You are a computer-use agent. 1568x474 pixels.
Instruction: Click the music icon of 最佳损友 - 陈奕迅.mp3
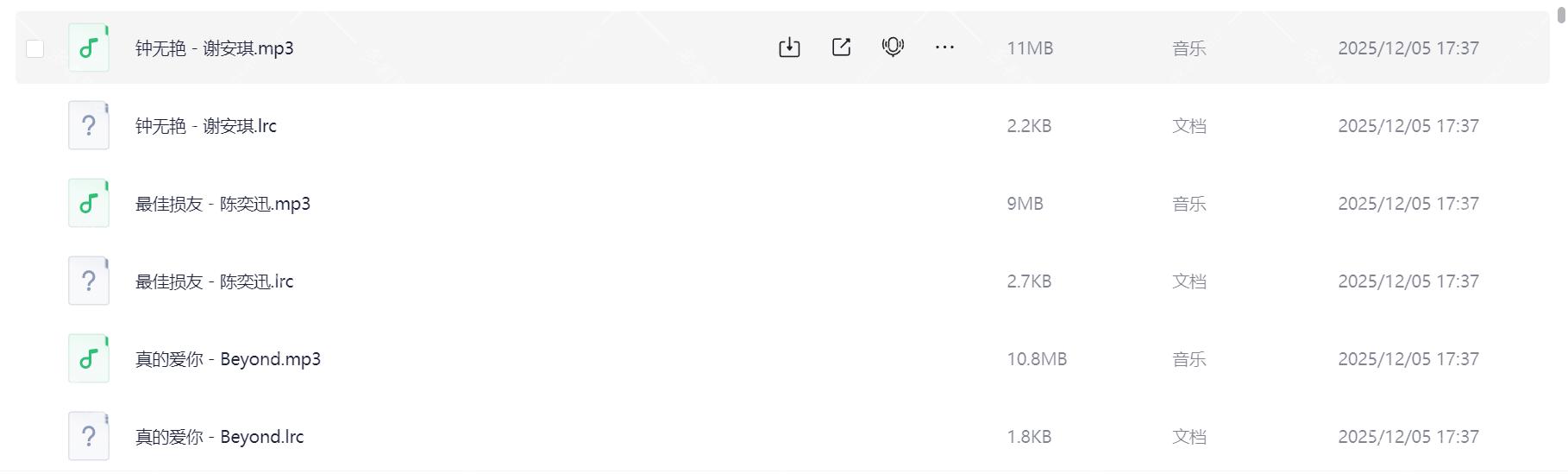[89, 203]
